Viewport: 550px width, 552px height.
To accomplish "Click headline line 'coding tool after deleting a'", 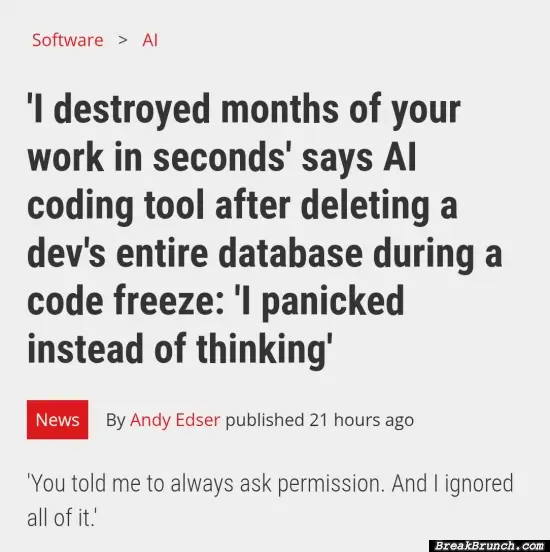I will pyautogui.click(x=242, y=206).
